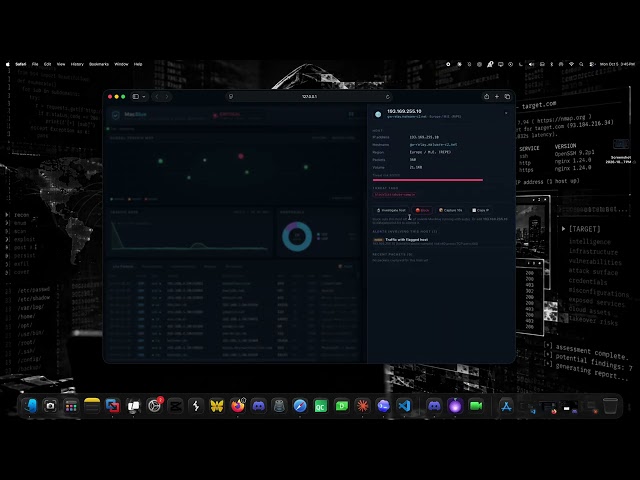640x480 pixels.
Task: Block the host with the red Block button
Action: [422, 210]
